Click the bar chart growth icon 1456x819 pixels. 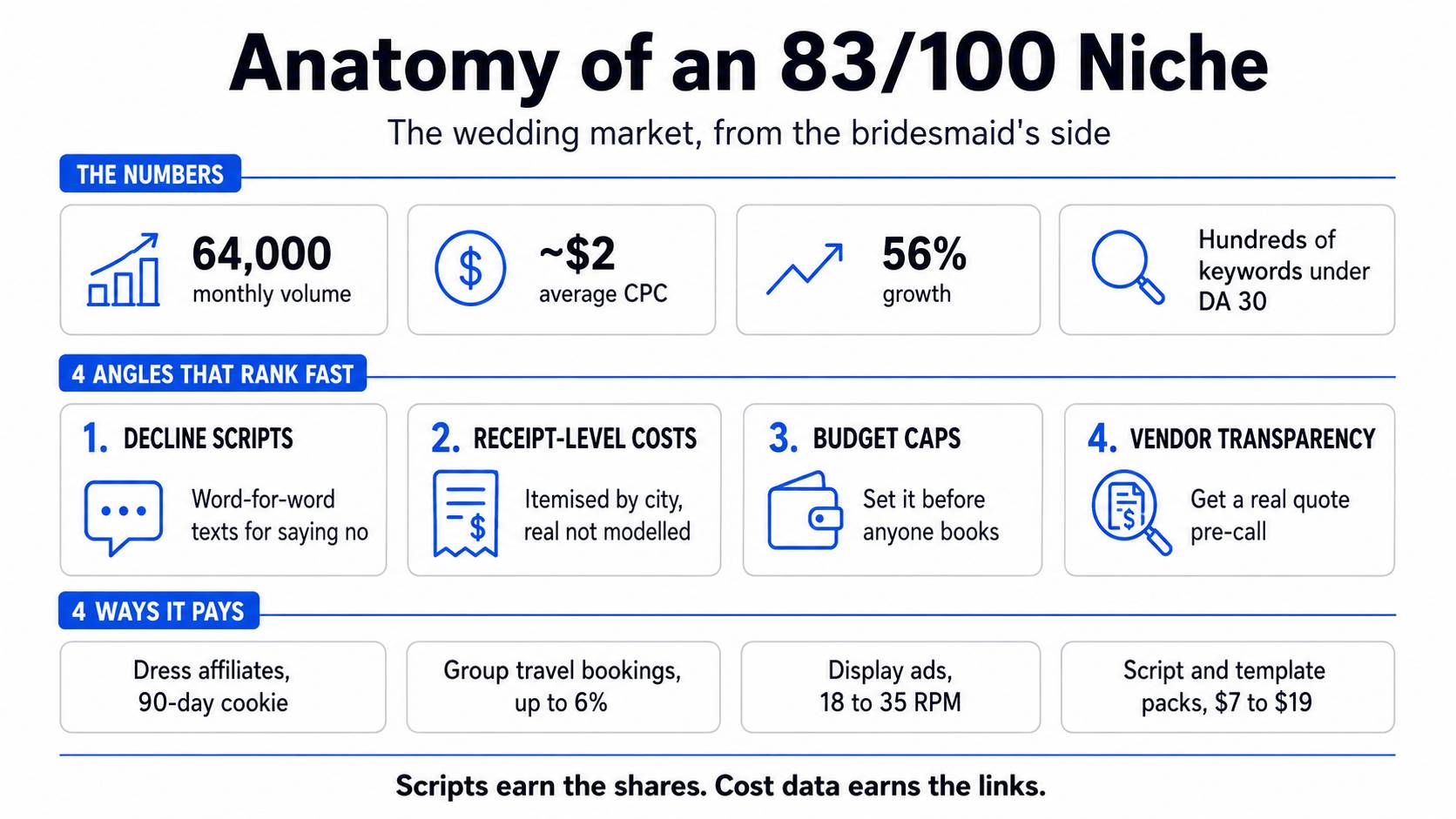[x=124, y=269]
